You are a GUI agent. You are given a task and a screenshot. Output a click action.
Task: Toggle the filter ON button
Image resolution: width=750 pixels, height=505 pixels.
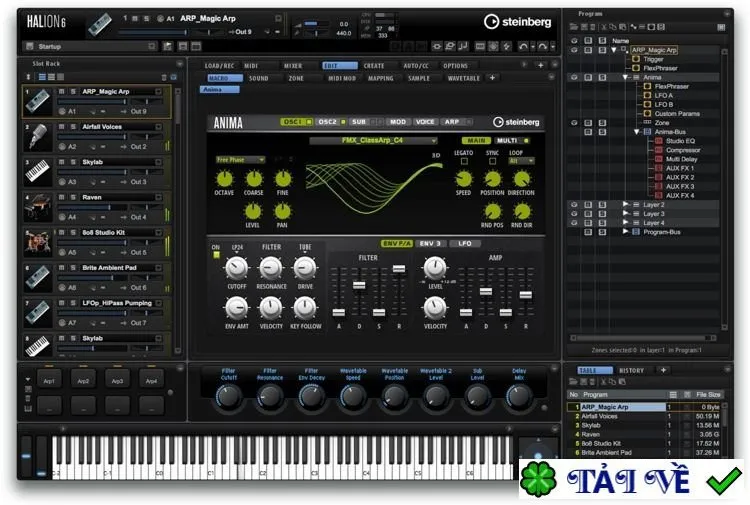[x=216, y=255]
